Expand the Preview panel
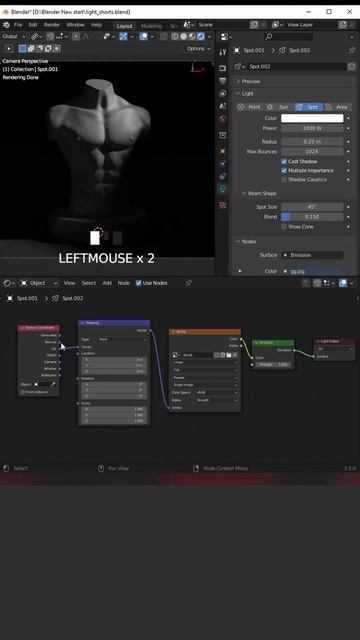 tap(251, 81)
